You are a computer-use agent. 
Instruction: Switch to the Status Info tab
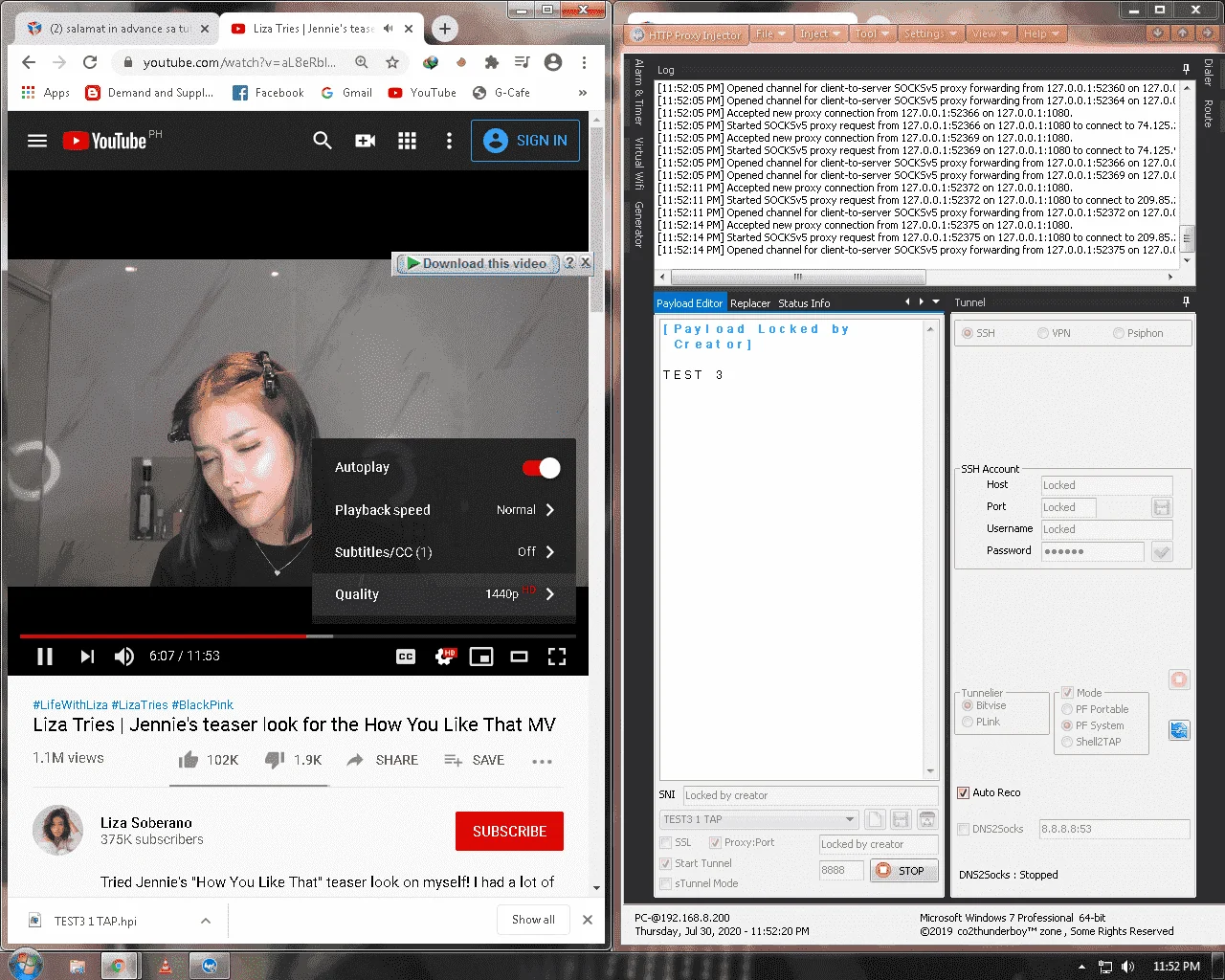point(804,303)
